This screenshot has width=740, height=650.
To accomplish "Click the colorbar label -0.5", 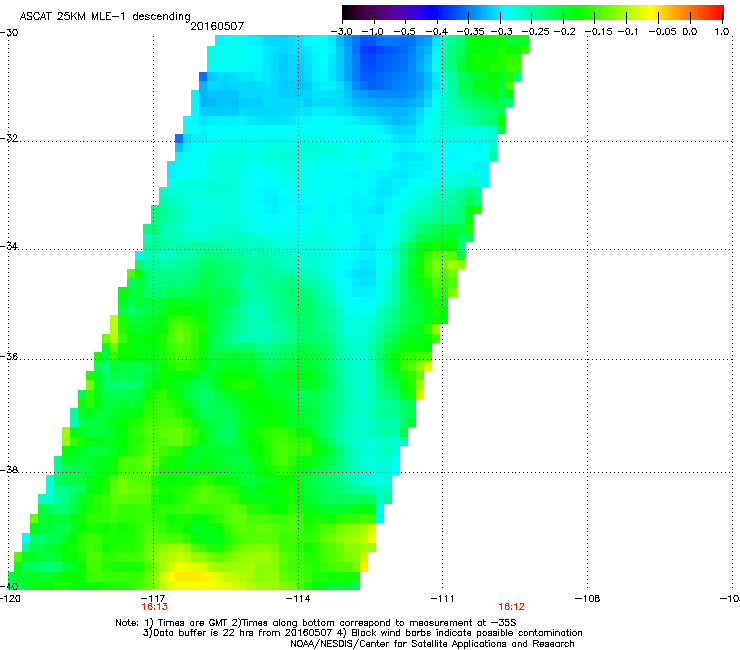I will pos(404,32).
